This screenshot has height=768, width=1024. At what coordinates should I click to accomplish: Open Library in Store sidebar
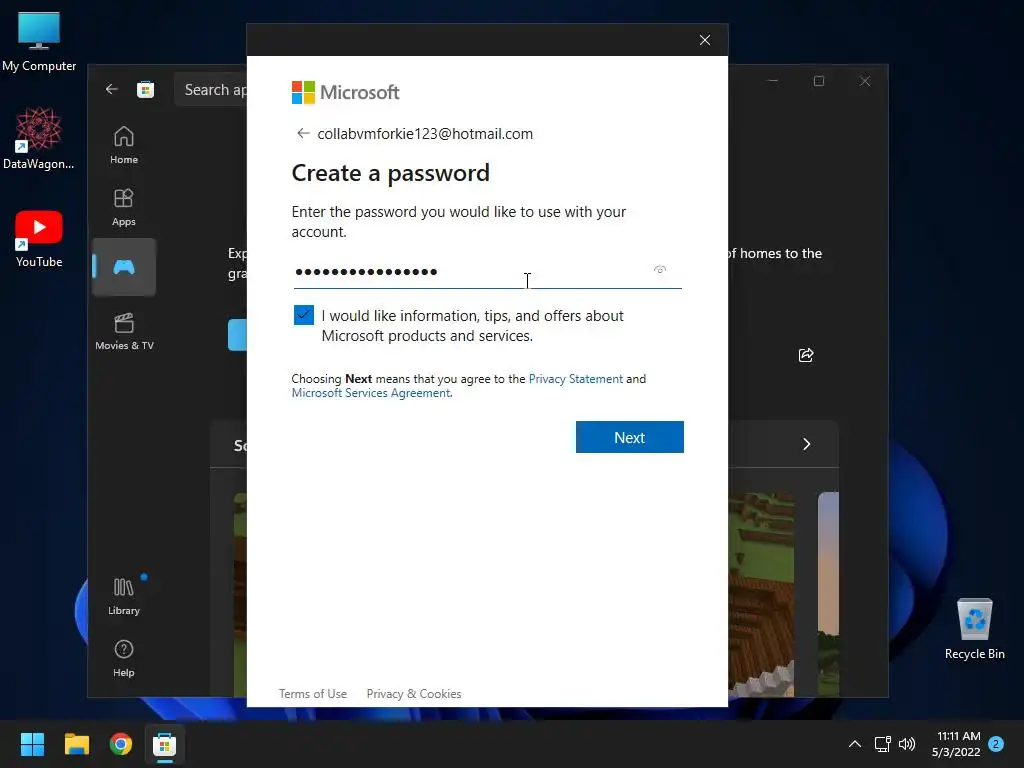point(123,596)
